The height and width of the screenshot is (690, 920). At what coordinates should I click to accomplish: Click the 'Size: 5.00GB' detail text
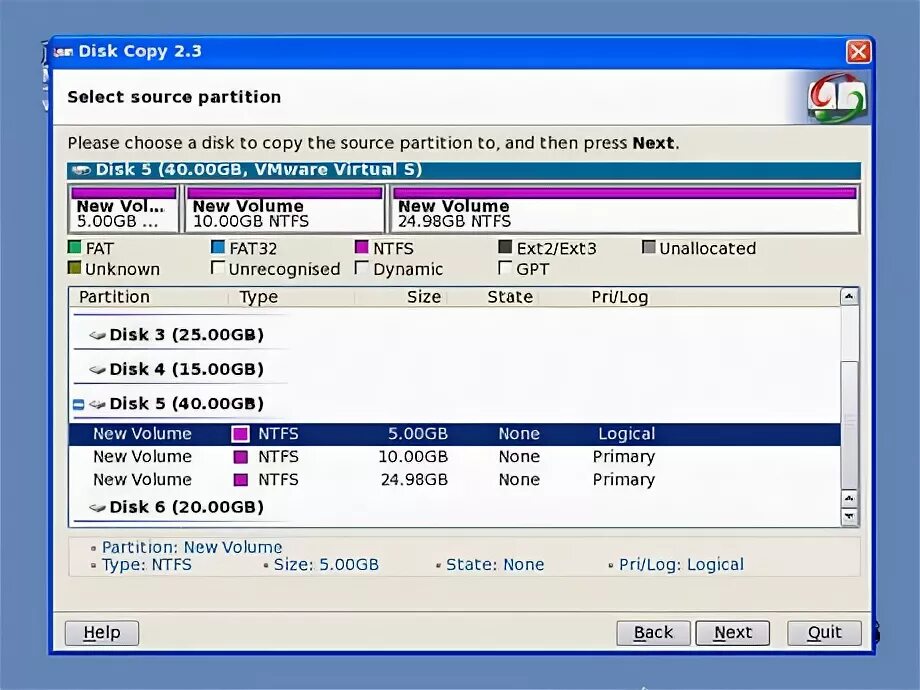coord(326,565)
